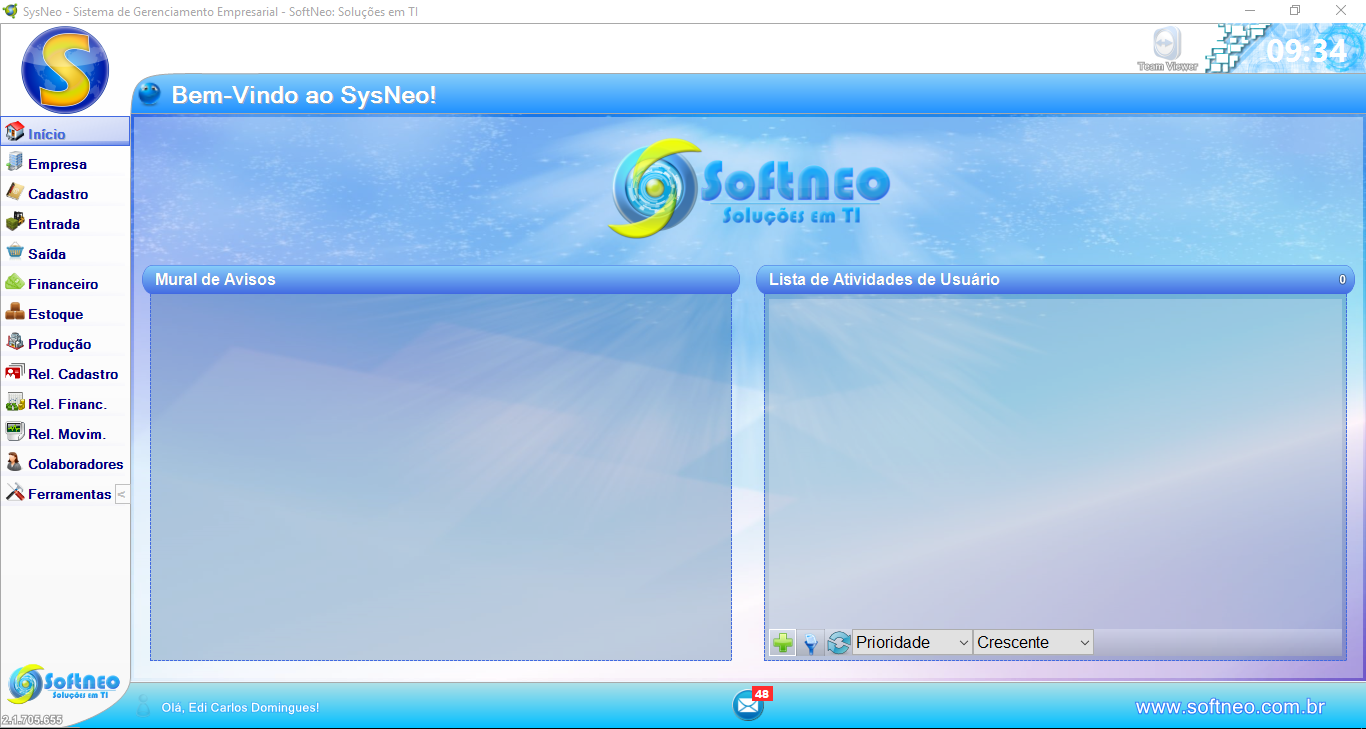Select Colaboradores in the sidebar
Image resolution: width=1366 pixels, height=729 pixels.
[x=75, y=464]
